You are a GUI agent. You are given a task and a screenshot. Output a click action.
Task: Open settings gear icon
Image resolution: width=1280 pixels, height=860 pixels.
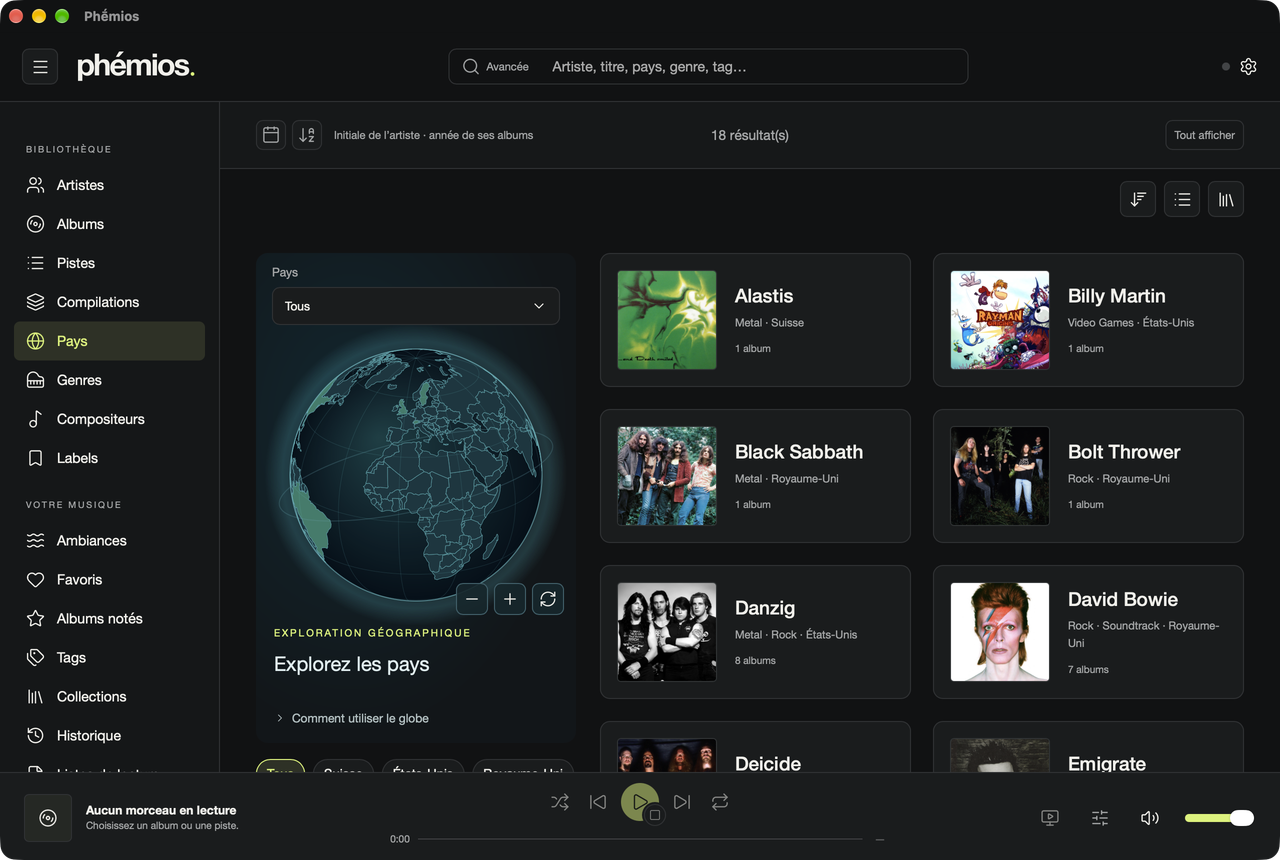pos(1248,67)
